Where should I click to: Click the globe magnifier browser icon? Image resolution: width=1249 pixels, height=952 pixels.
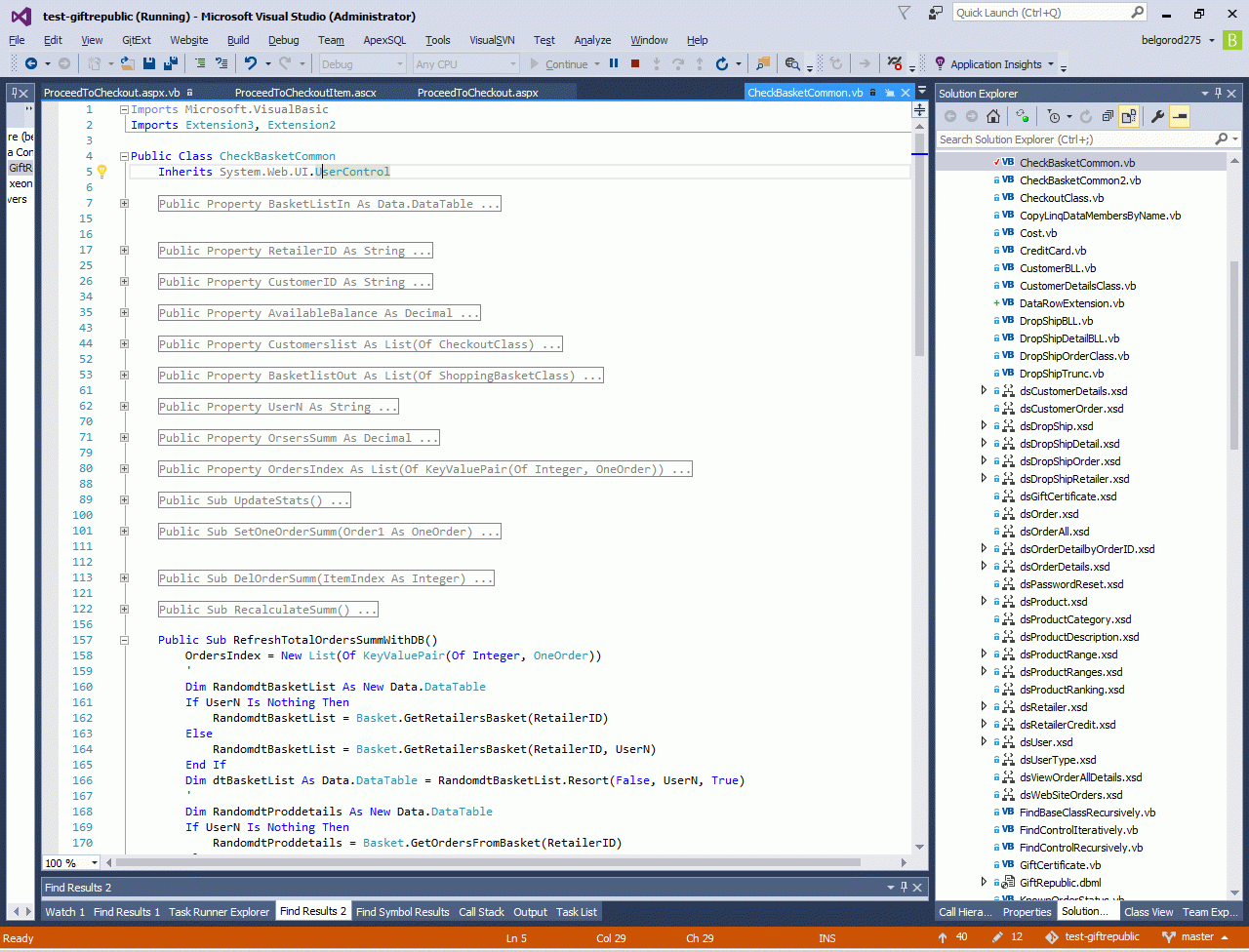(x=791, y=63)
